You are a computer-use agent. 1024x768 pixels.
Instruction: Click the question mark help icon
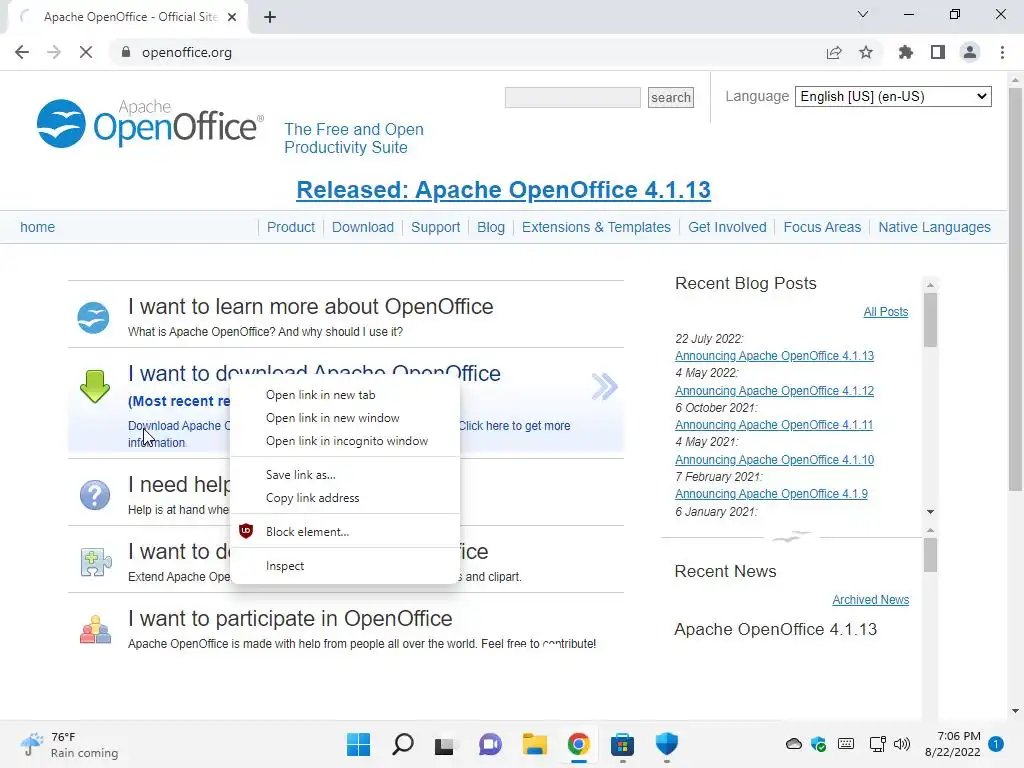pos(95,495)
